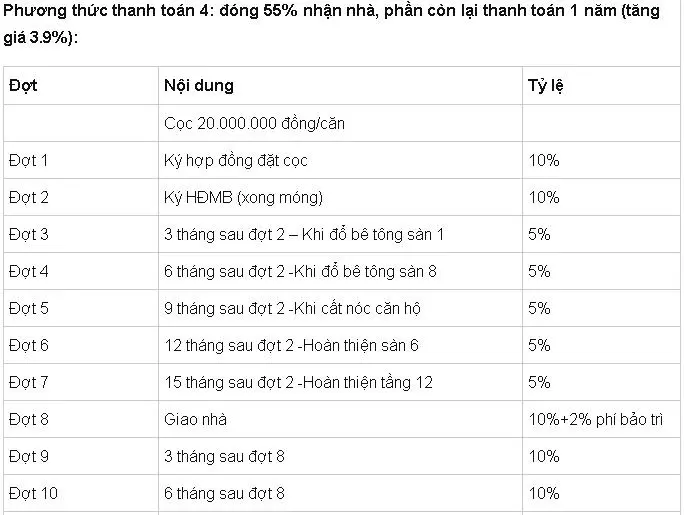Click the 'Ký HĐMB (xong móng)' cell
Image resolution: width=684 pixels, height=515 pixels.
(244, 197)
